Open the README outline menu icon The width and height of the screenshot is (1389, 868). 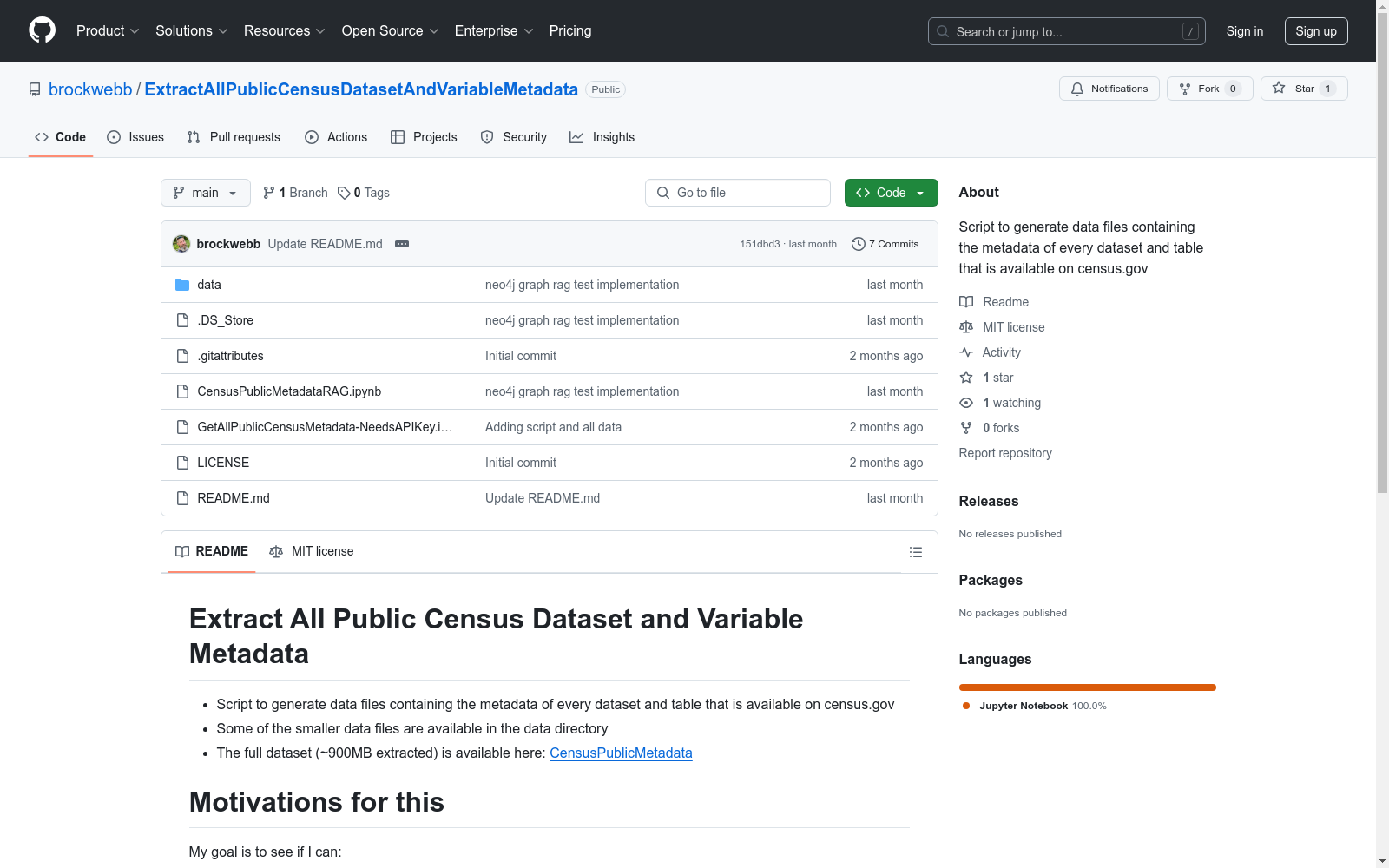915,552
